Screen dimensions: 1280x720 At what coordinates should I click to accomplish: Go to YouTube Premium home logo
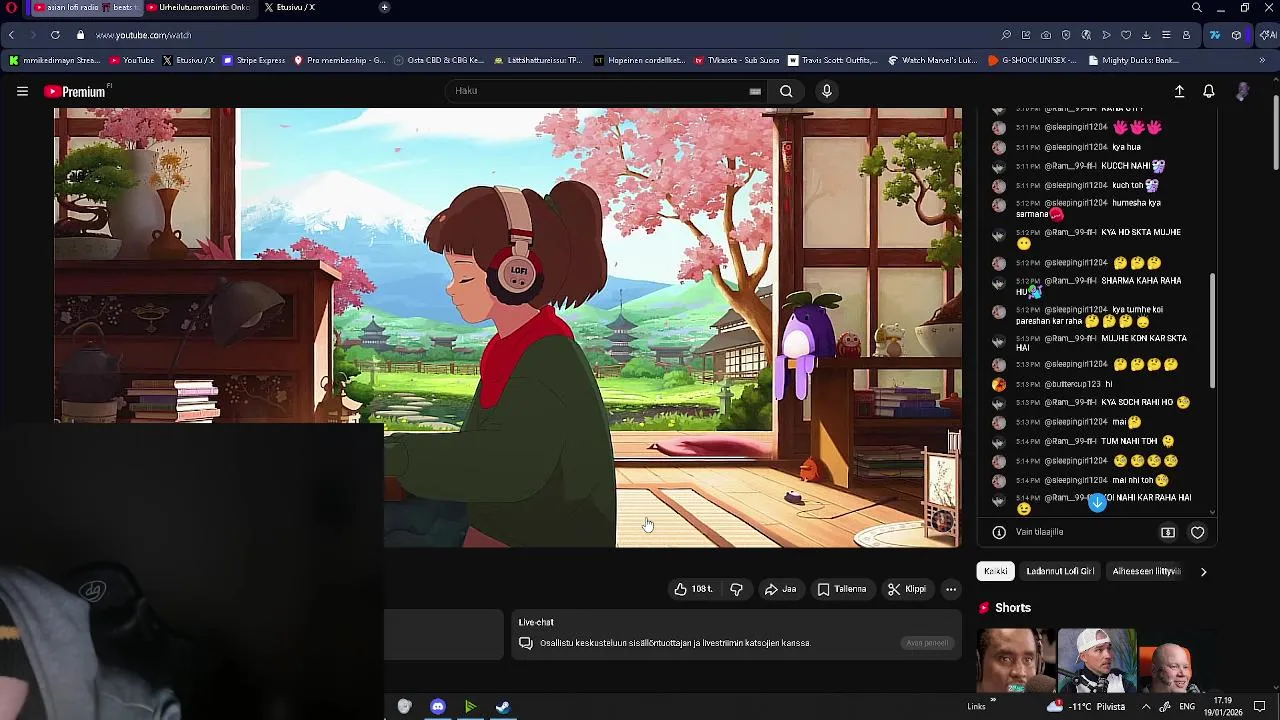click(x=77, y=91)
